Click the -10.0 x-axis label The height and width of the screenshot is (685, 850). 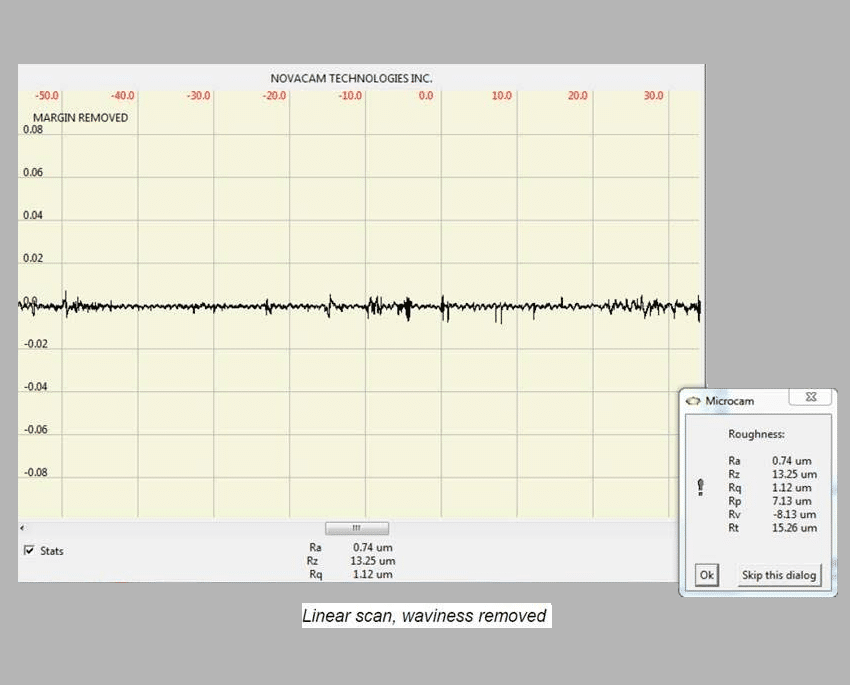350,95
